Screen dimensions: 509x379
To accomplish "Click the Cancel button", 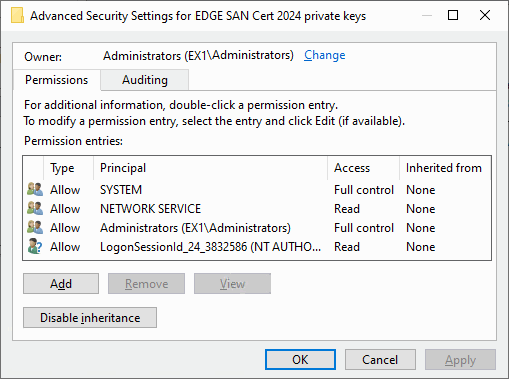I will (x=380, y=360).
